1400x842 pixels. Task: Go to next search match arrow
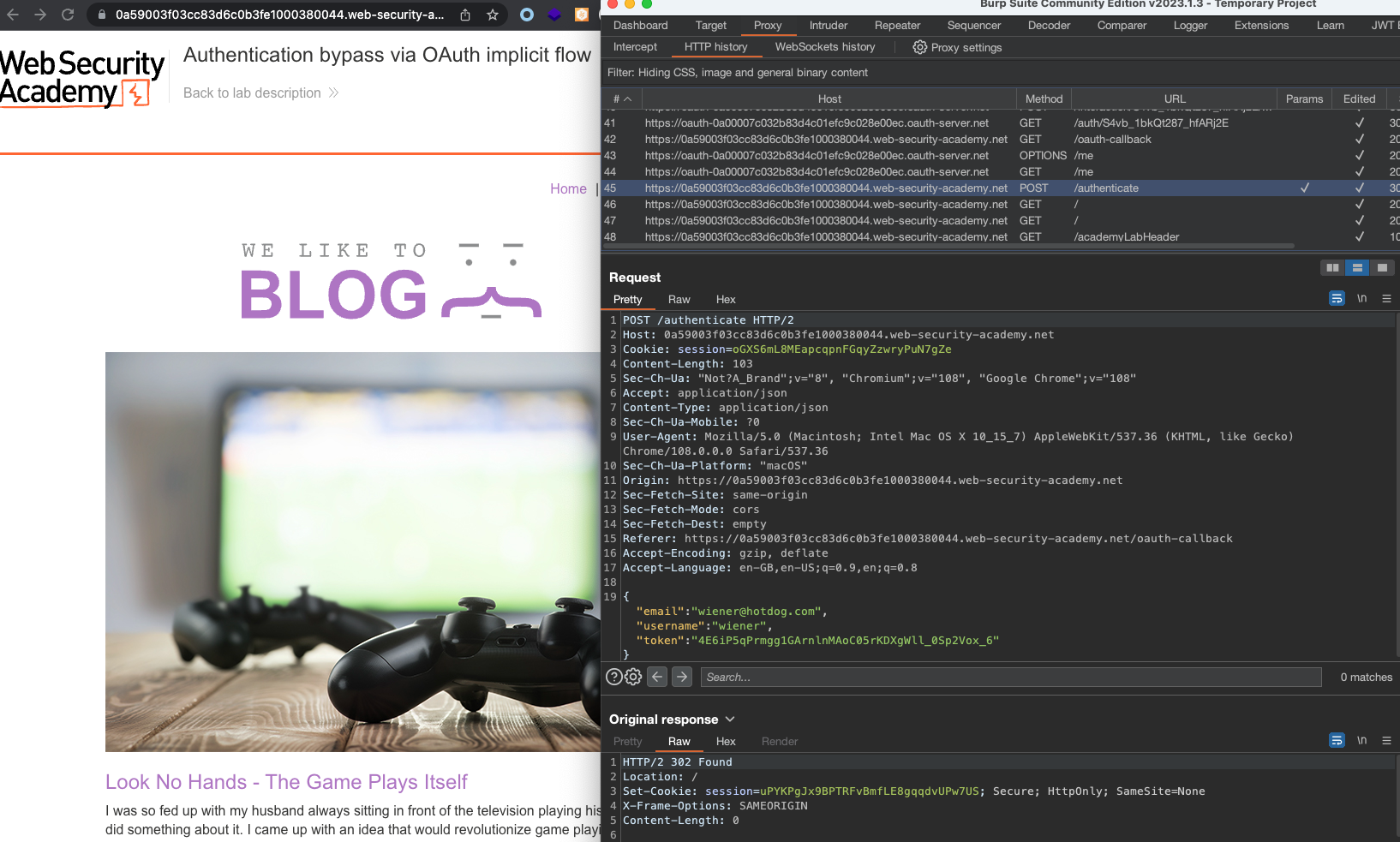point(682,677)
